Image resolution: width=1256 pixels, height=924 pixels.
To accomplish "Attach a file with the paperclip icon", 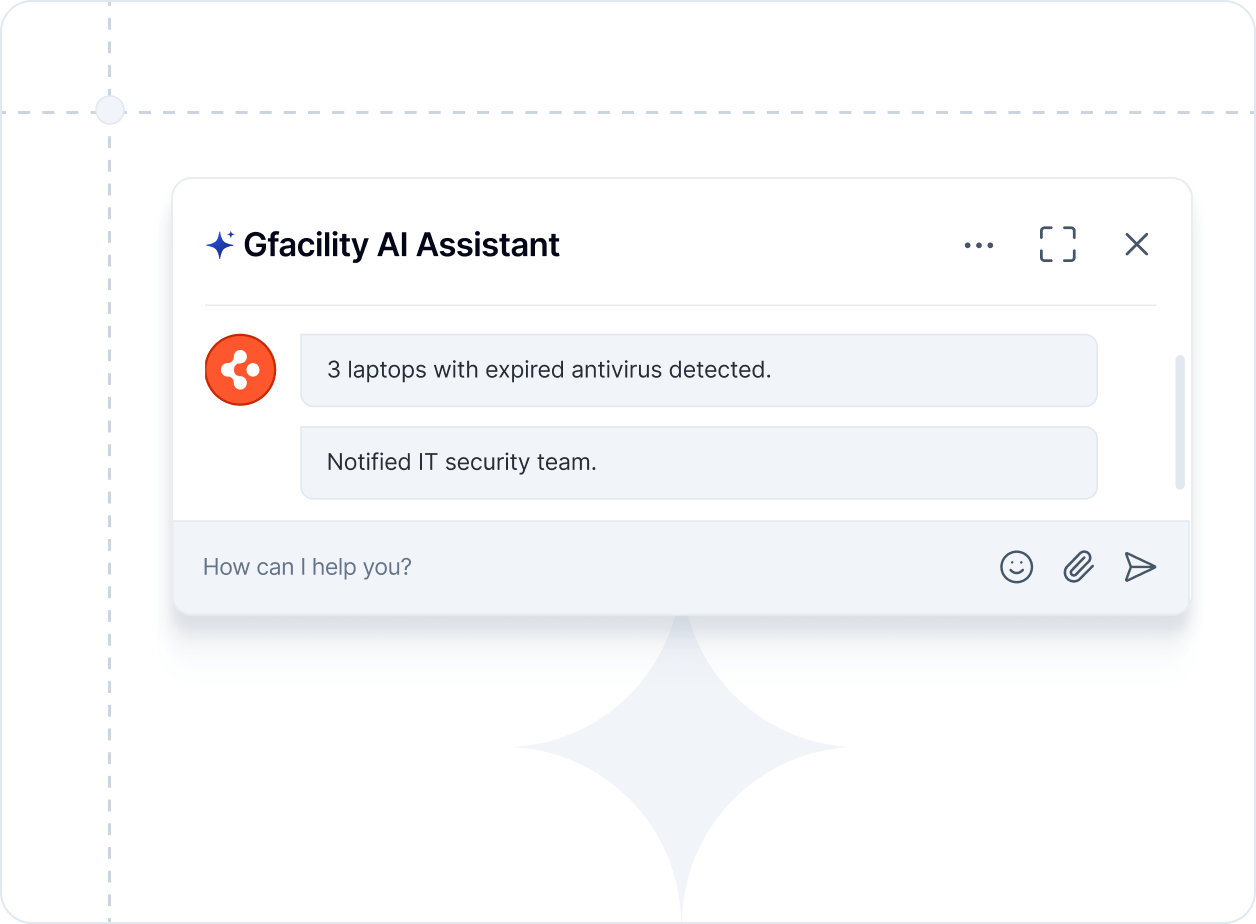I will (x=1077, y=567).
